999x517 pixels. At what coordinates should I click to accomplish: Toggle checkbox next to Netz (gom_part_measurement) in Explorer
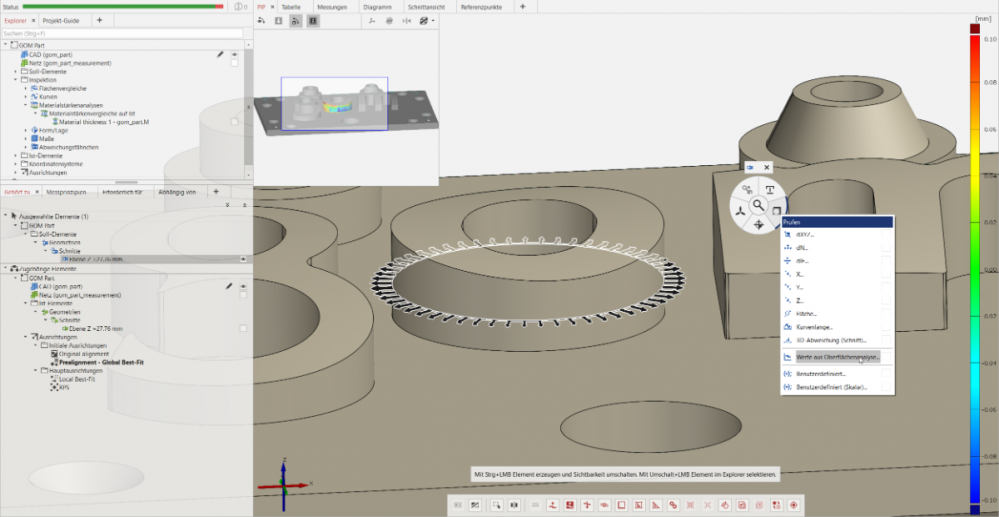234,63
